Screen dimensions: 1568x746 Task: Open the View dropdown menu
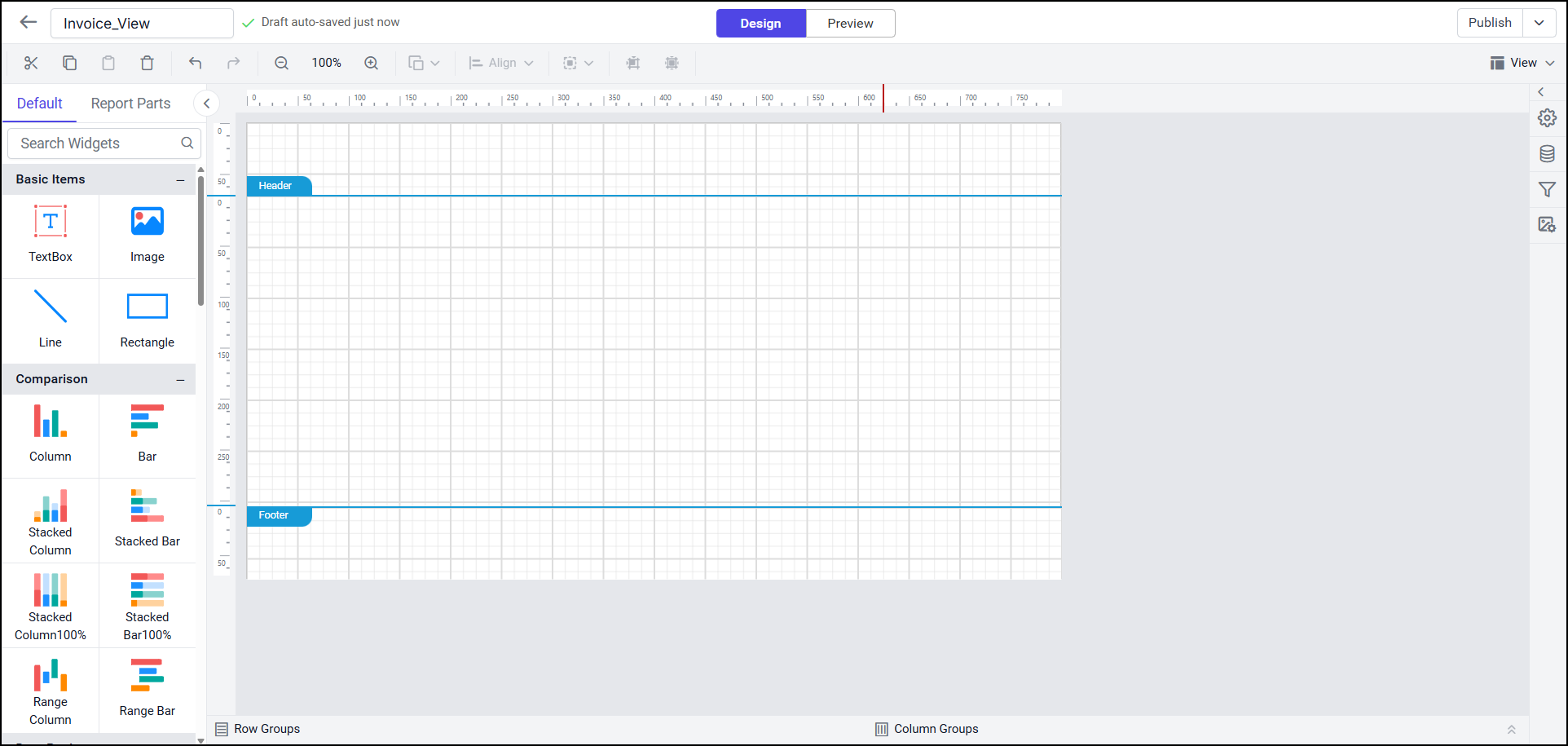coord(1522,63)
